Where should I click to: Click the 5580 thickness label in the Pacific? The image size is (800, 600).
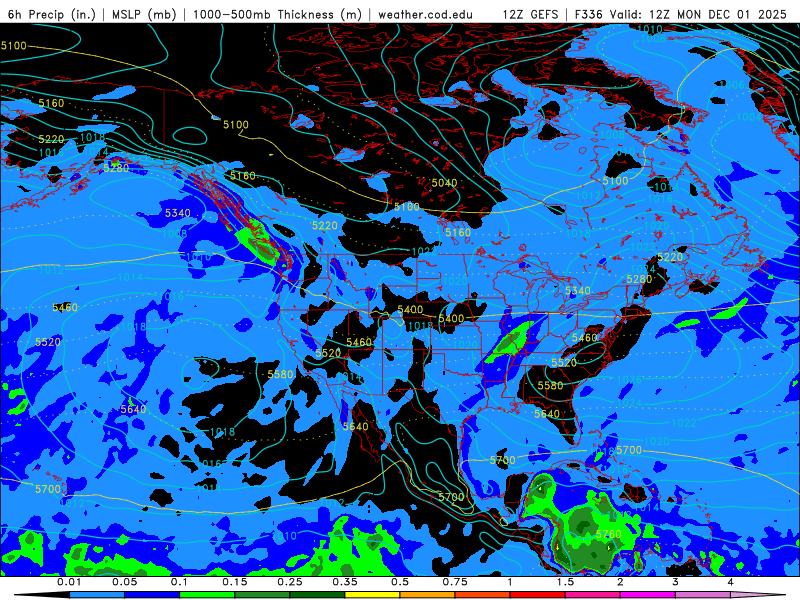point(281,374)
